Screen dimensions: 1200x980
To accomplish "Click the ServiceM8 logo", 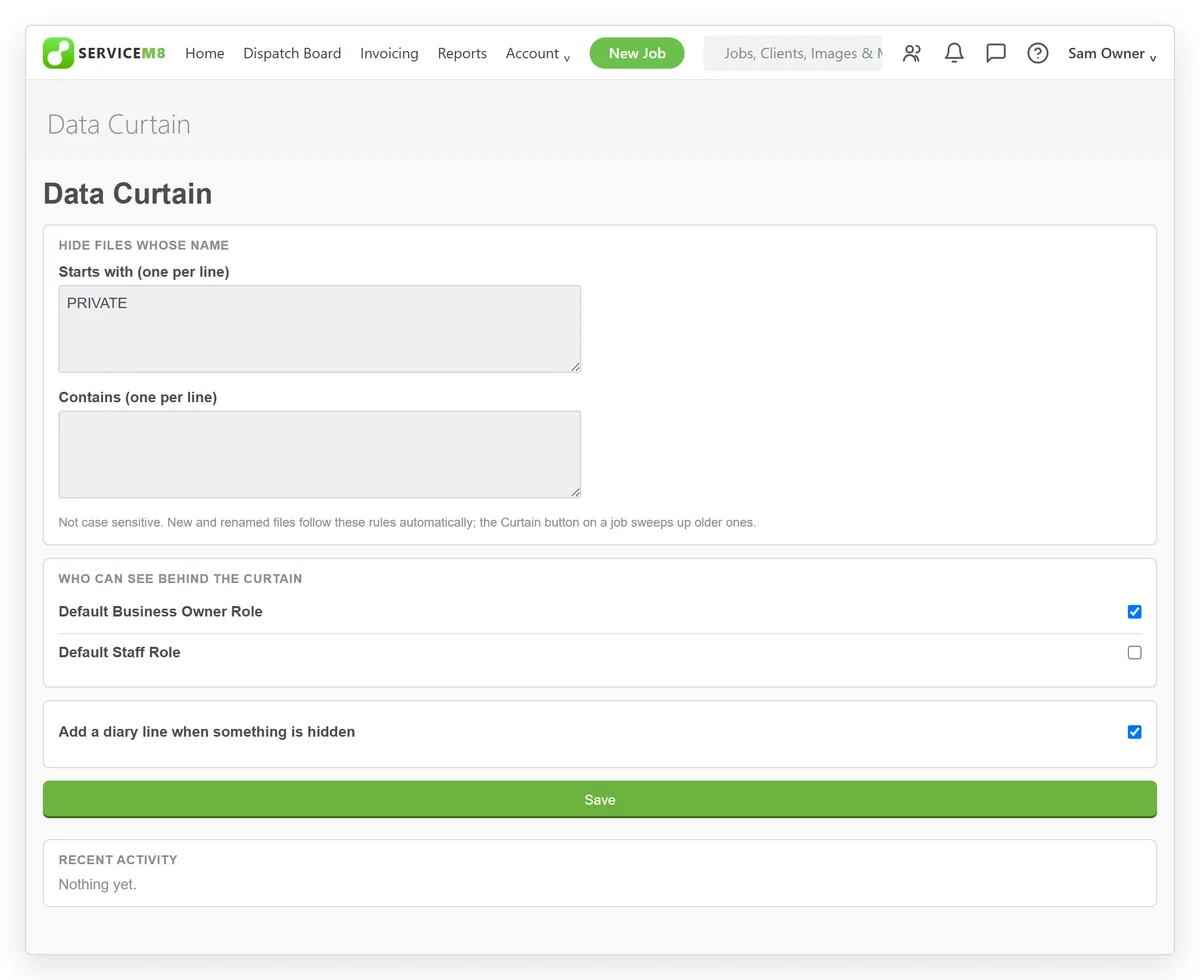I will point(104,53).
